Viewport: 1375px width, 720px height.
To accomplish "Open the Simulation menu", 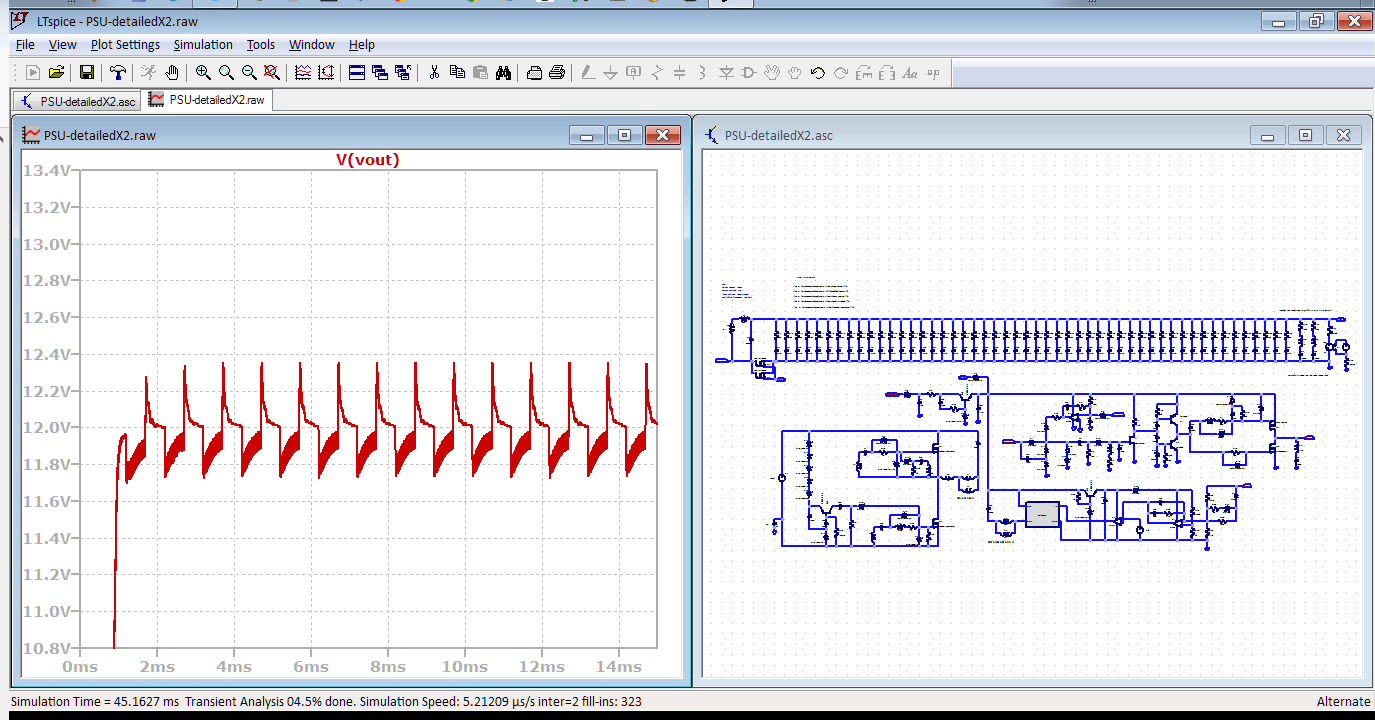I will [203, 44].
